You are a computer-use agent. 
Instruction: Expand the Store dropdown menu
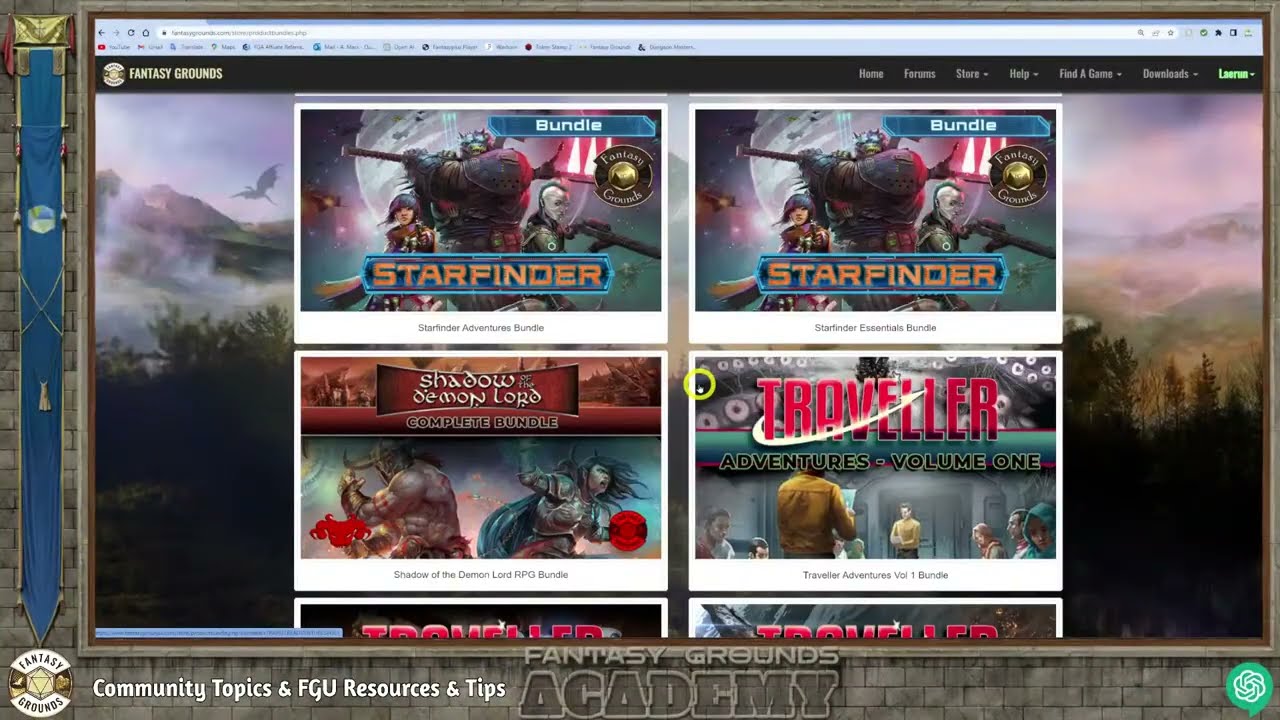971,74
